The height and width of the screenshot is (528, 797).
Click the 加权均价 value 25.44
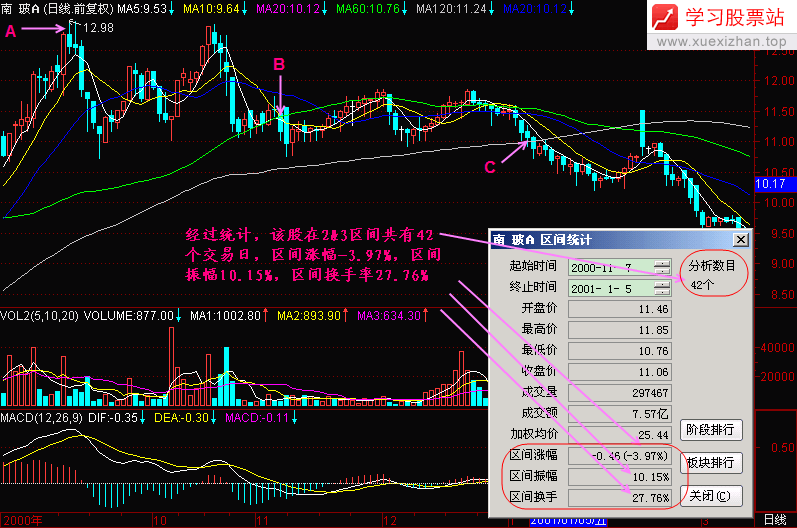tap(620, 434)
